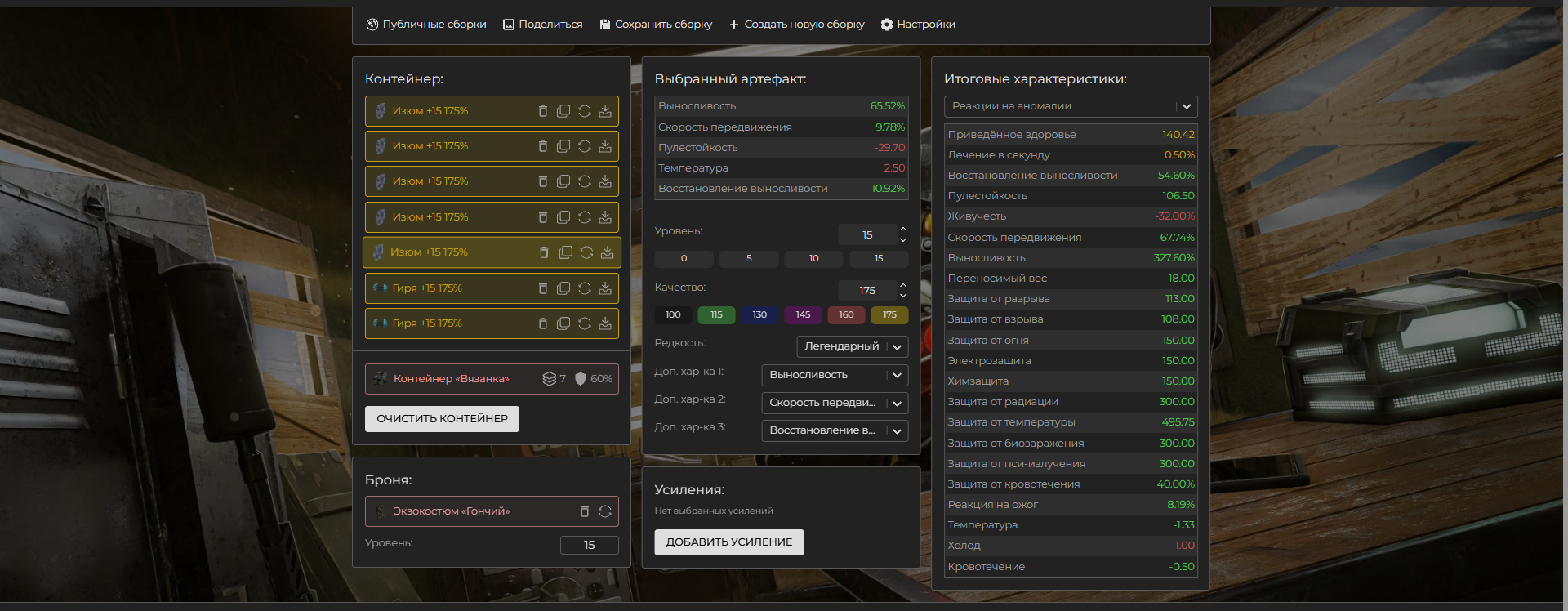Duplicate the second Изюм artifact using copy icon
Screen dimensions: 1568x611
[x=563, y=146]
